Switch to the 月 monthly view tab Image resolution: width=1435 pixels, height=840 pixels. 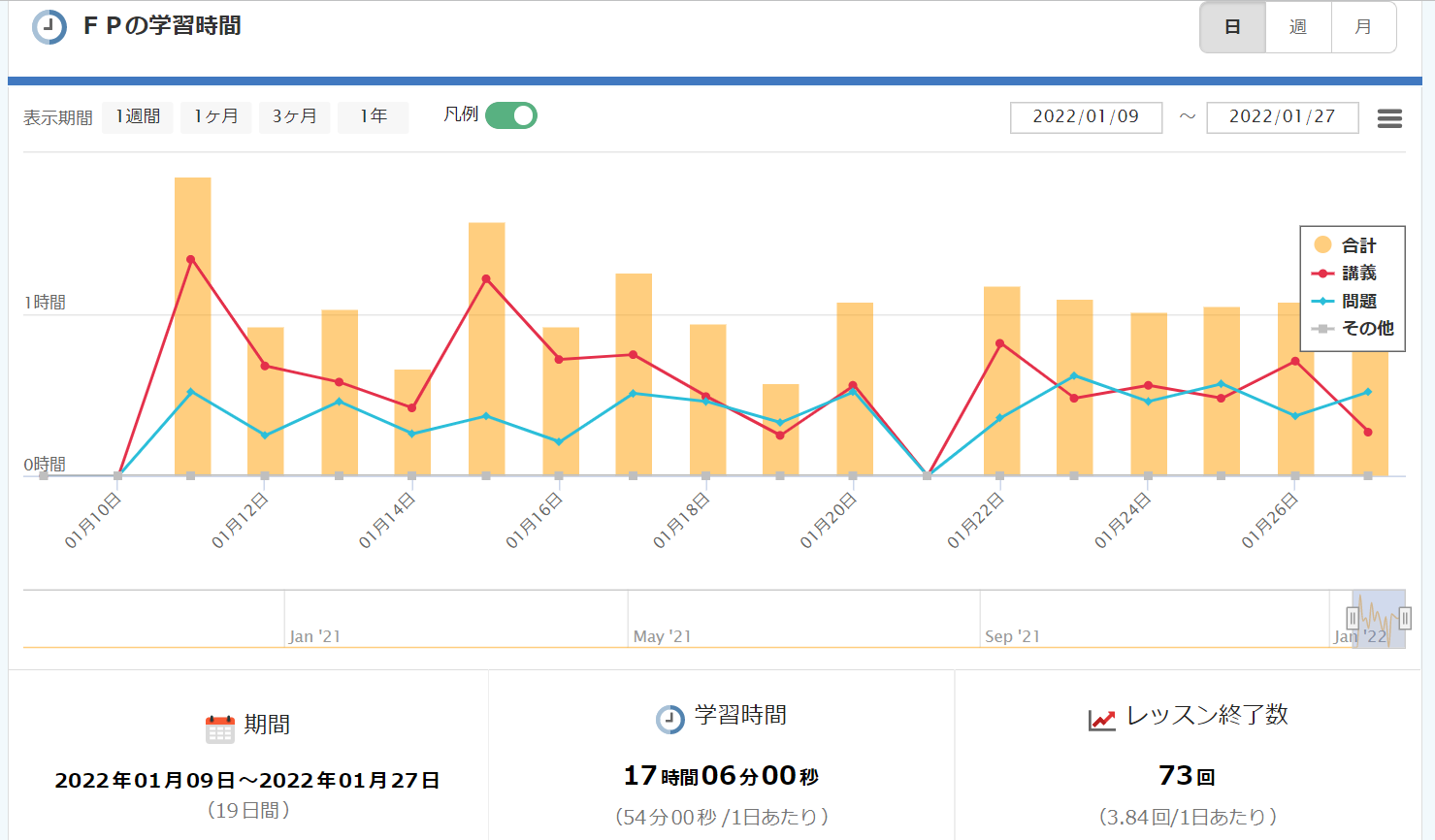click(x=1363, y=27)
